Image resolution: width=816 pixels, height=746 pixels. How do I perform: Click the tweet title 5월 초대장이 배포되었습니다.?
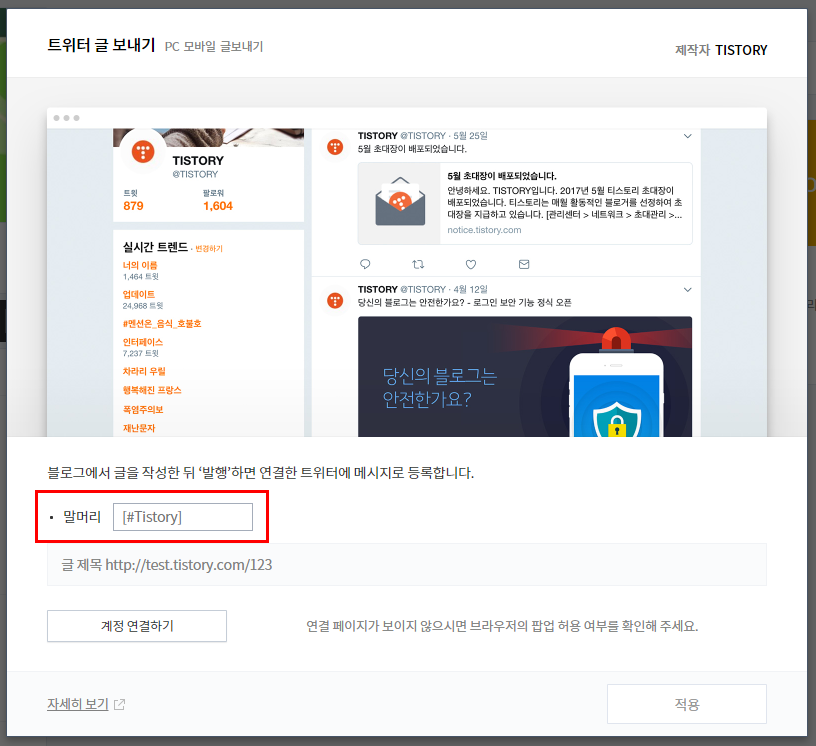tap(502, 176)
